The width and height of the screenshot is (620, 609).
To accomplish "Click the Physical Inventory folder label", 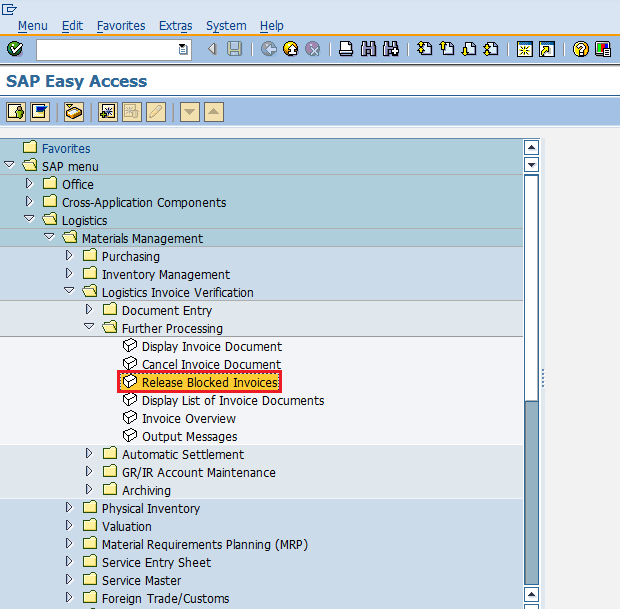I will click(x=151, y=509).
